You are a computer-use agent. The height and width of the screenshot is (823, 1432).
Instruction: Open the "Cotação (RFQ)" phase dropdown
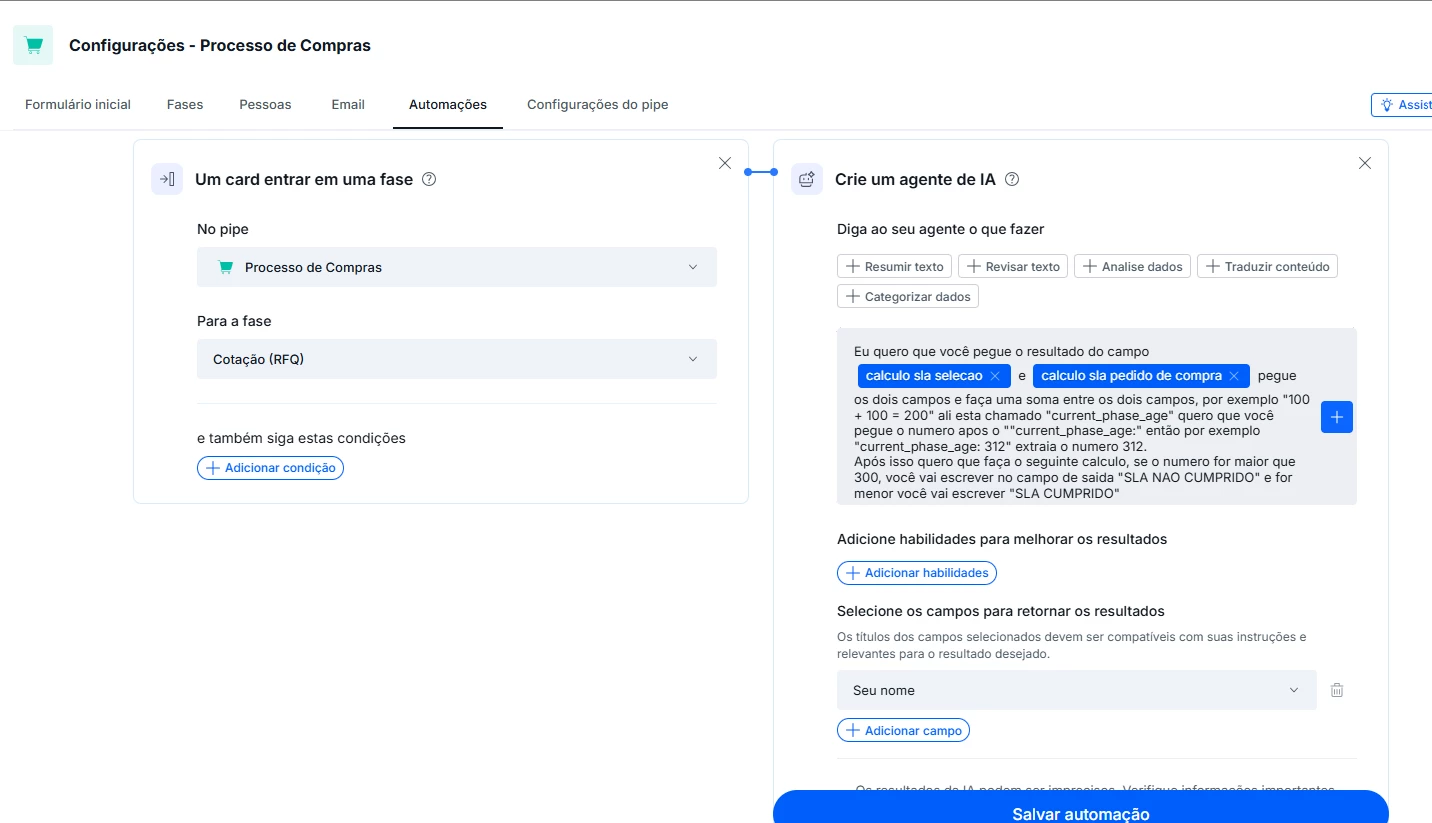tap(457, 359)
